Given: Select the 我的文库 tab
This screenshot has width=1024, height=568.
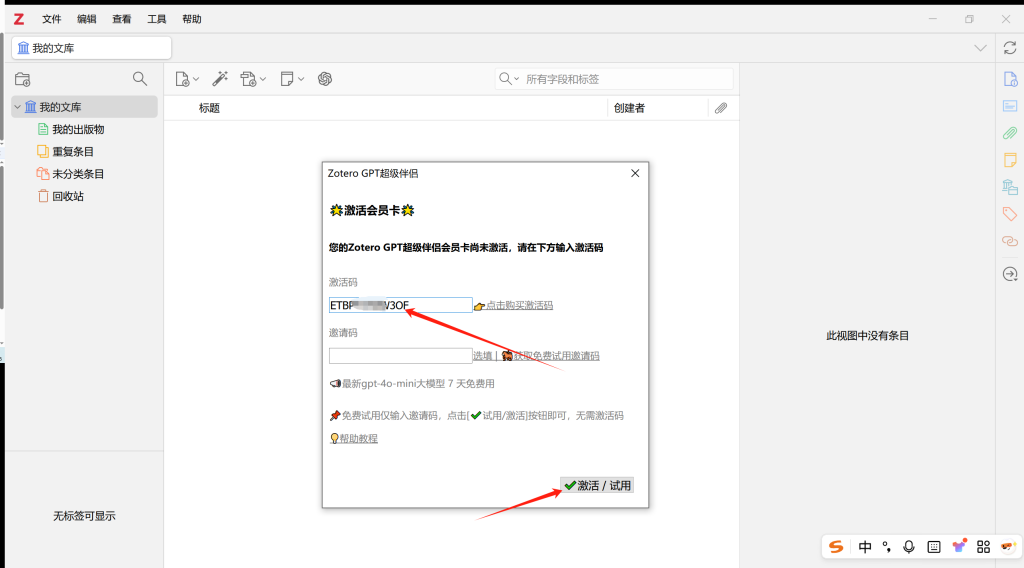Looking at the screenshot, I should (x=91, y=48).
